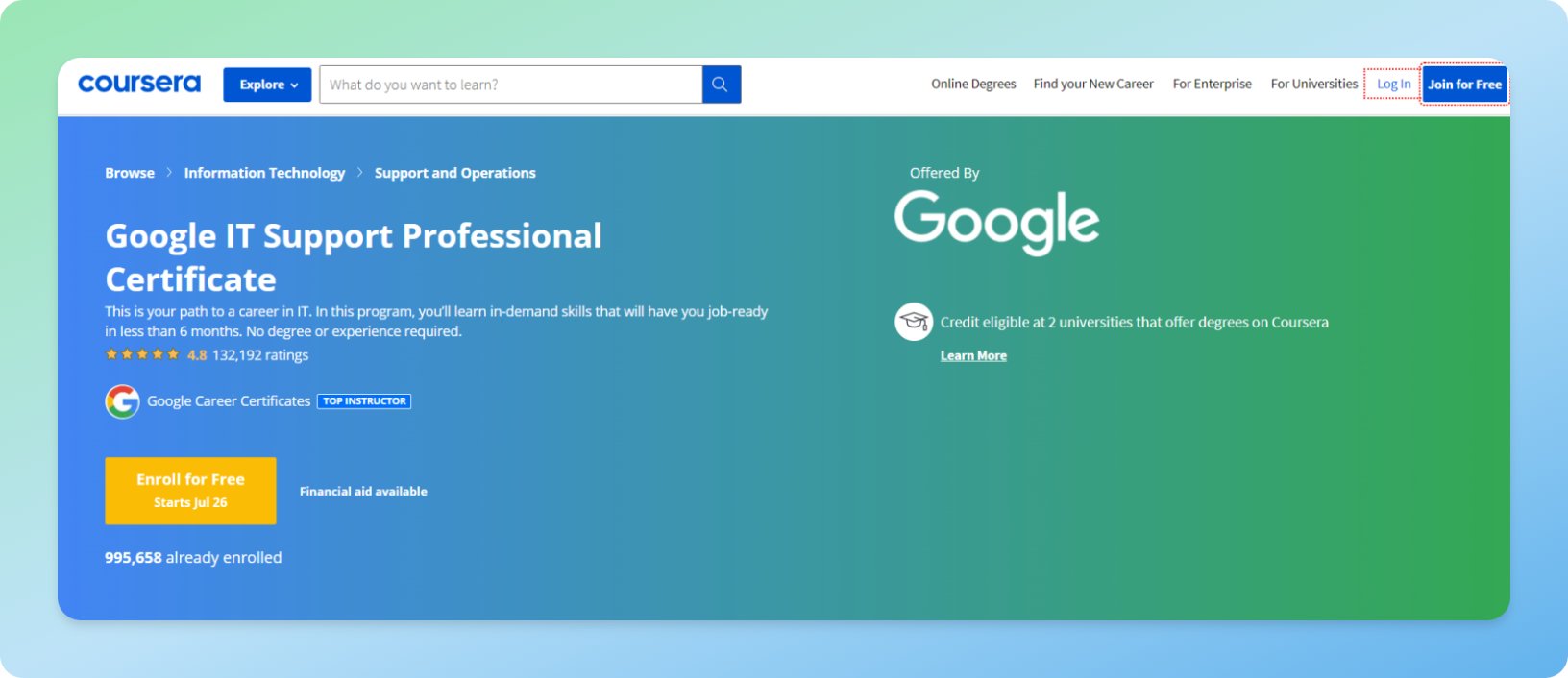Click the Google G logo icon

(x=122, y=401)
